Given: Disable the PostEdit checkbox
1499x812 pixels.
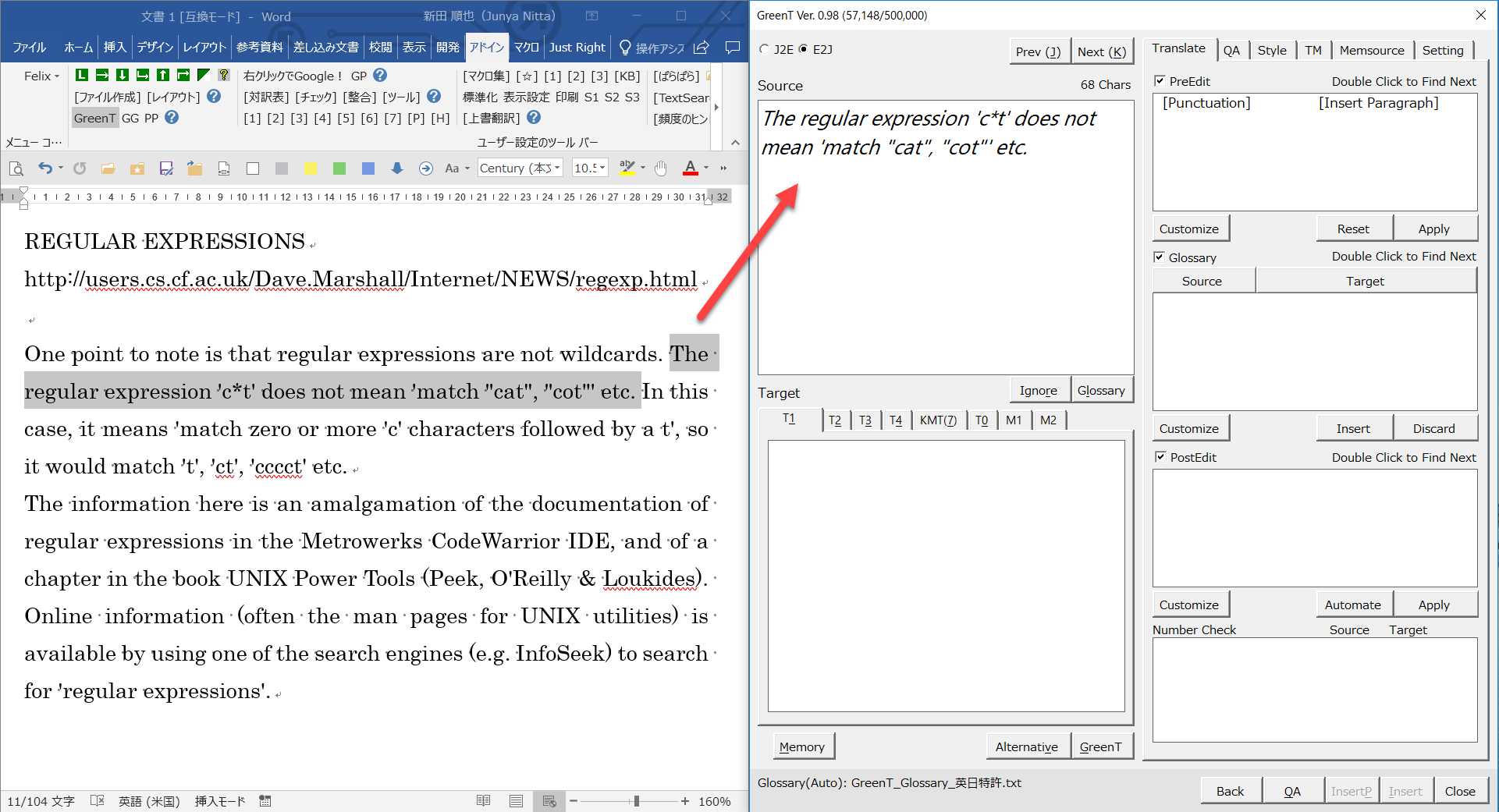Looking at the screenshot, I should tap(1160, 457).
